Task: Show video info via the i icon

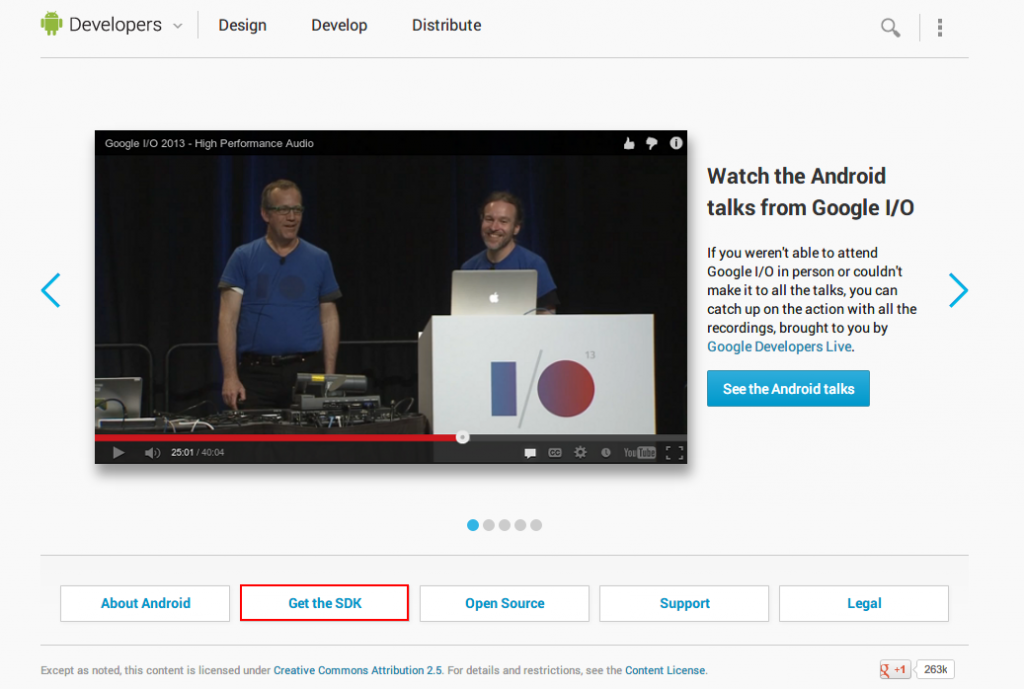Action: point(676,143)
